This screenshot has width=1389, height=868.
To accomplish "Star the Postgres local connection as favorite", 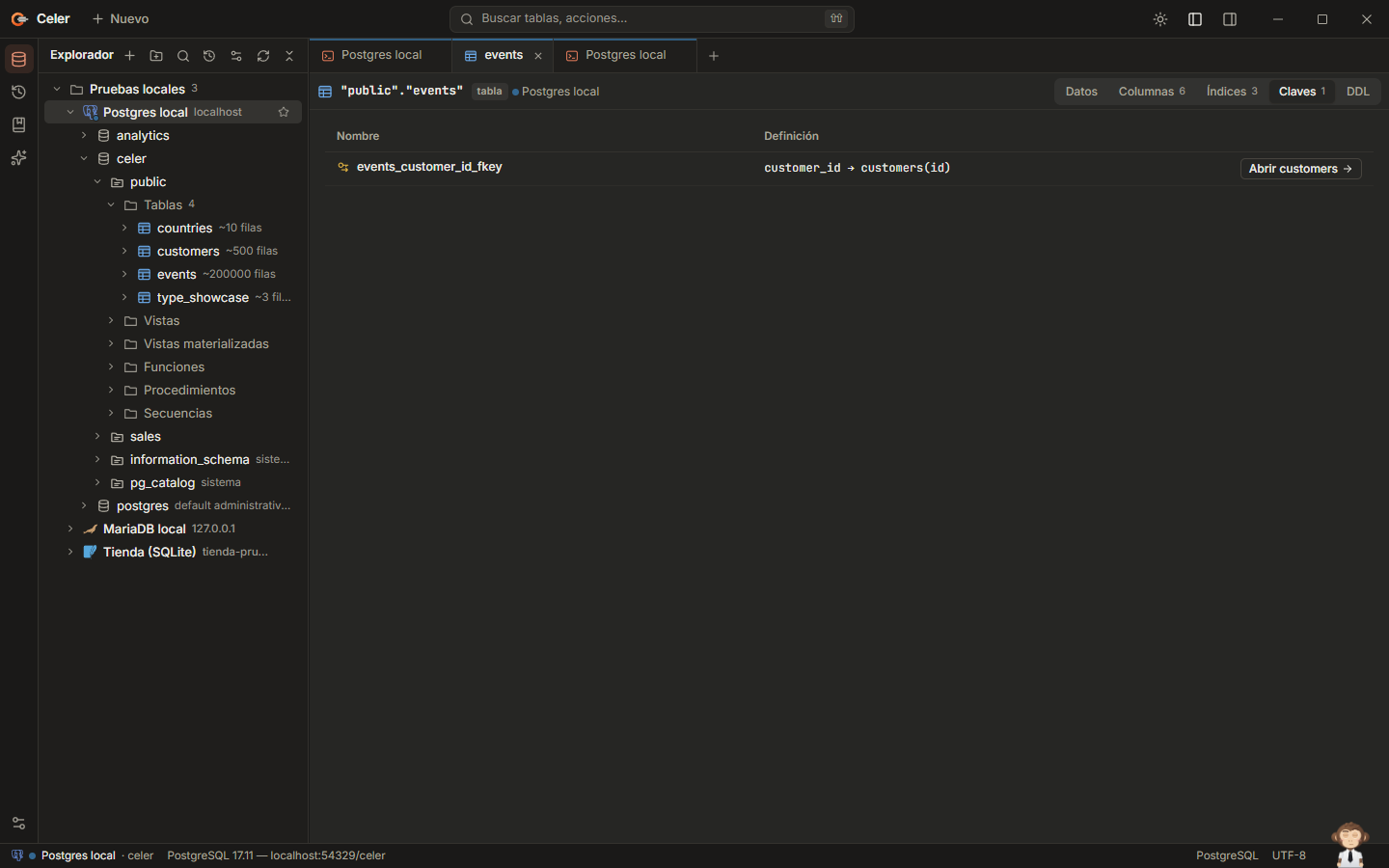I will tap(284, 112).
